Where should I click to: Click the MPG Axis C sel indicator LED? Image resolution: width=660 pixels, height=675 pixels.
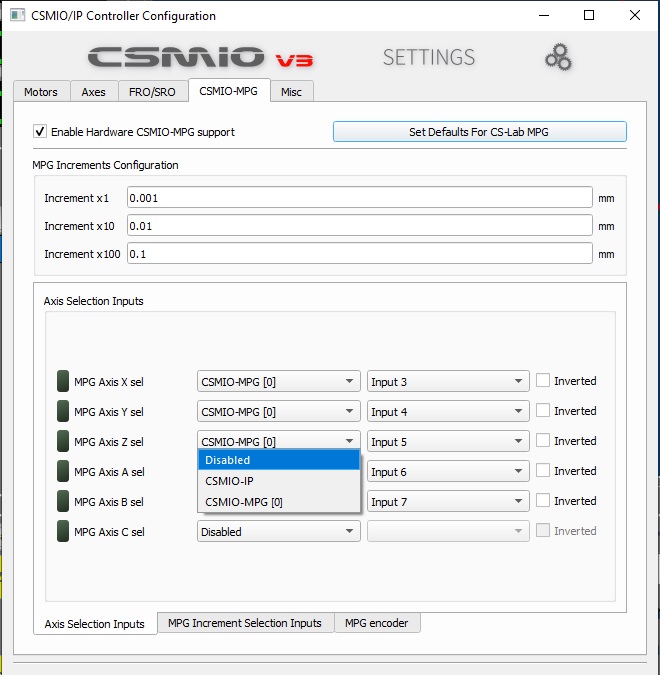coord(62,531)
